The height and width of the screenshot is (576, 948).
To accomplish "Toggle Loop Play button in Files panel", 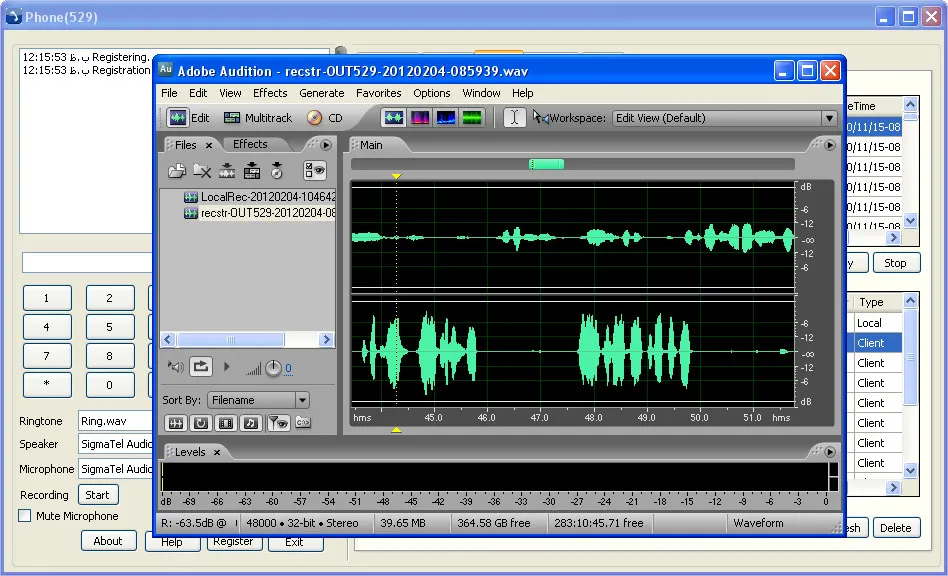I will pos(201,366).
